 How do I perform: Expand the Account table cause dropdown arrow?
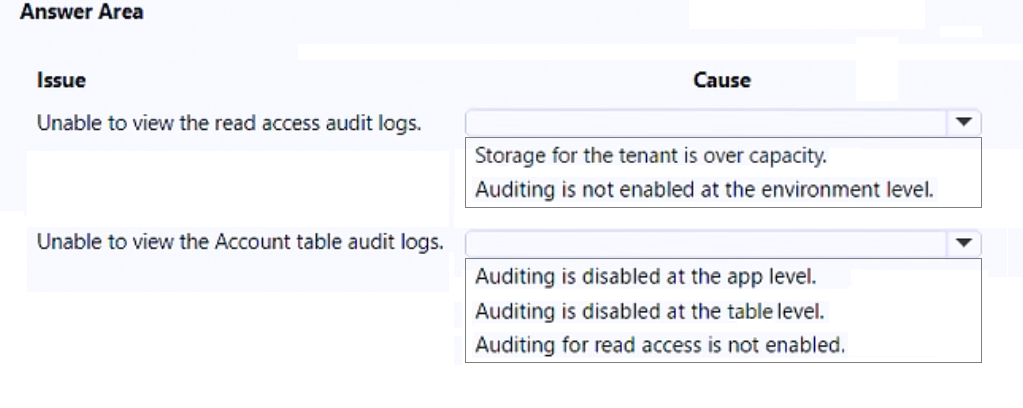click(964, 242)
